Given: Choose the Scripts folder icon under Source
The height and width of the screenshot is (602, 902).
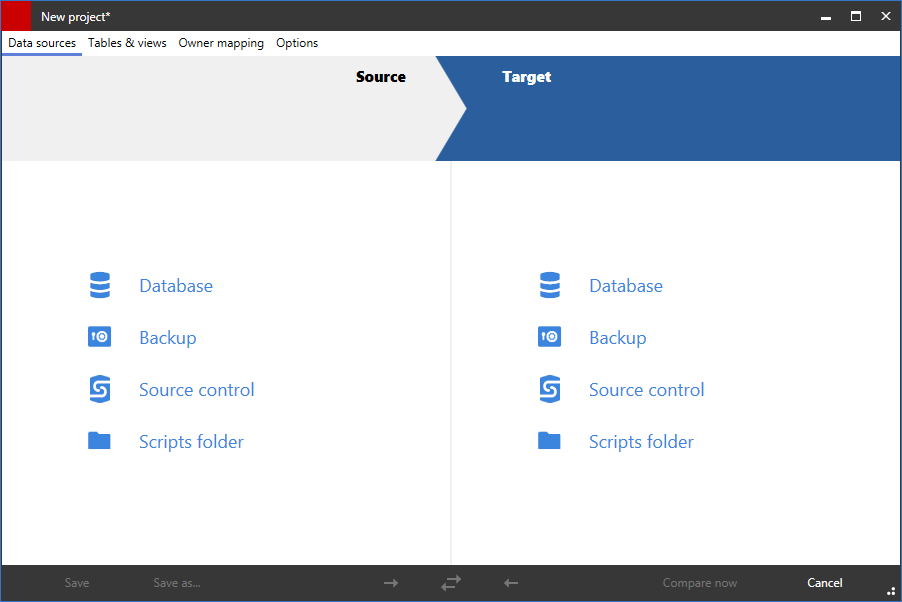Looking at the screenshot, I should point(99,441).
